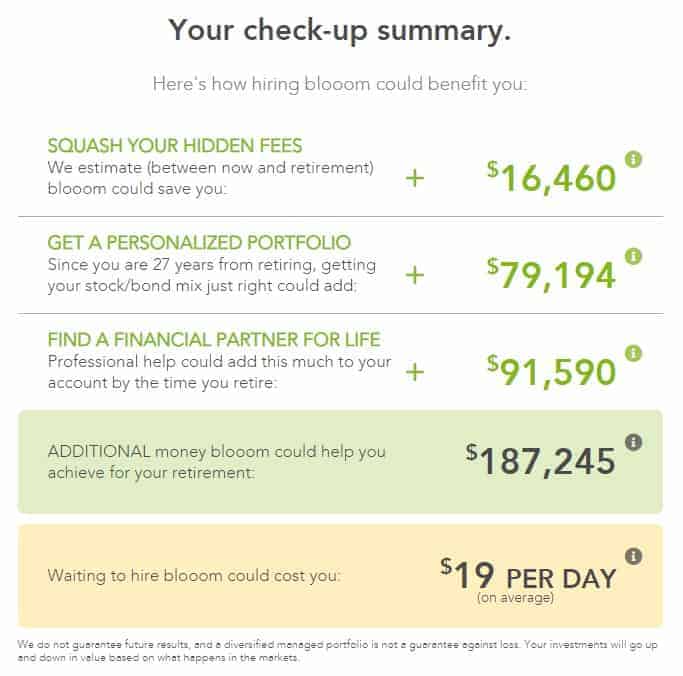Click the info icon beside $91,590
Viewport: 683px width, 676px height.
[633, 353]
